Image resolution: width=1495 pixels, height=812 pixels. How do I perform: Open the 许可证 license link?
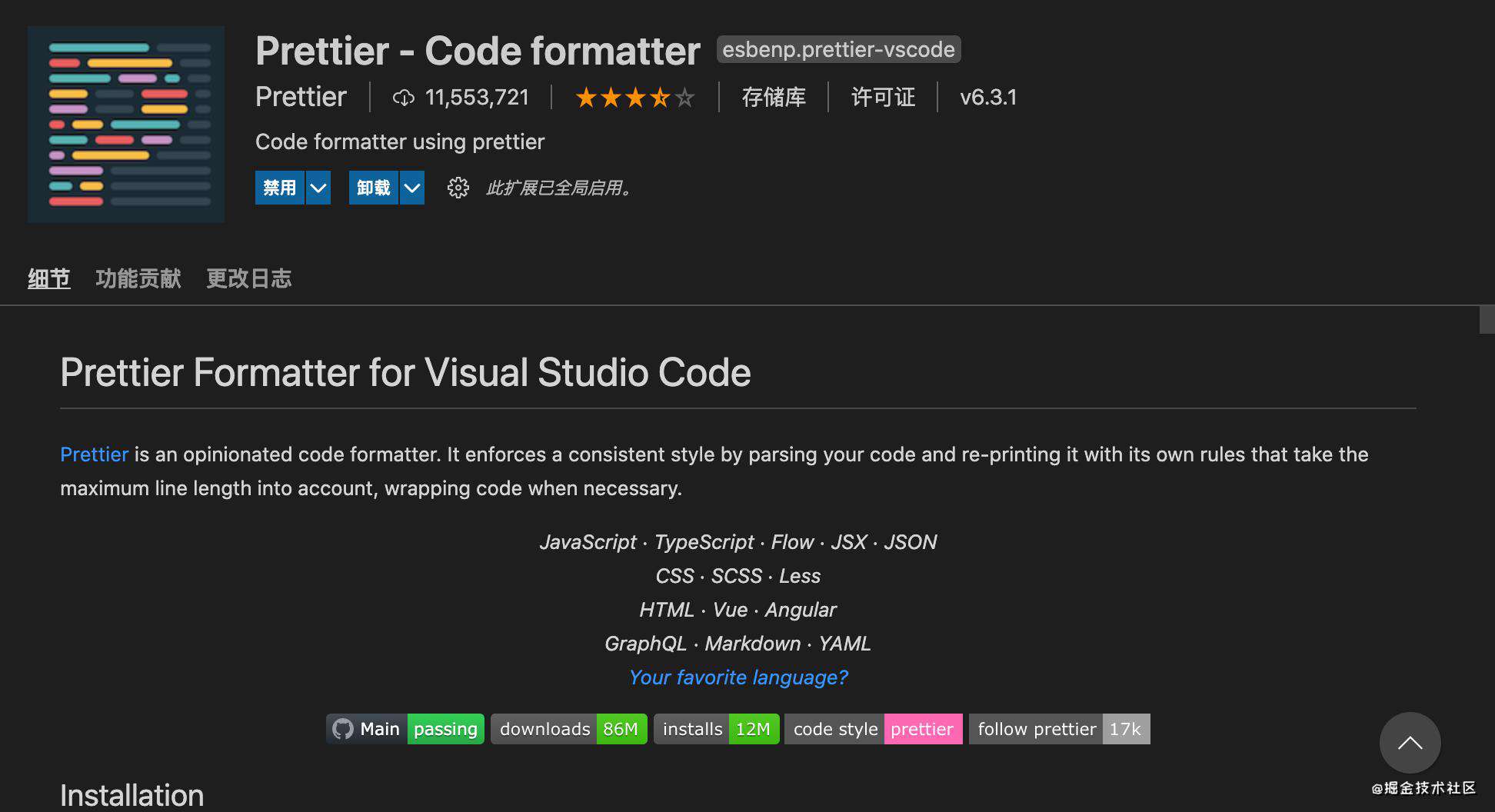pos(883,98)
